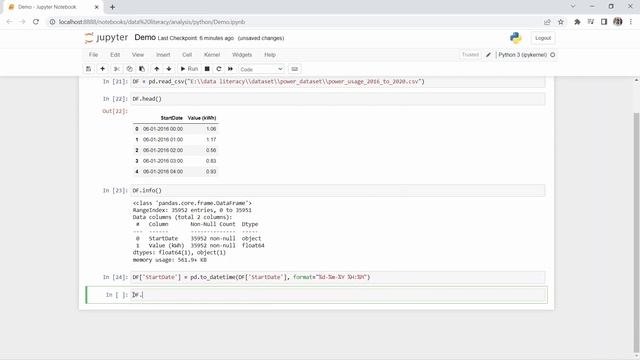Click the table cell 06-01-2016 04:00
This screenshot has width=640, height=360.
163,171
